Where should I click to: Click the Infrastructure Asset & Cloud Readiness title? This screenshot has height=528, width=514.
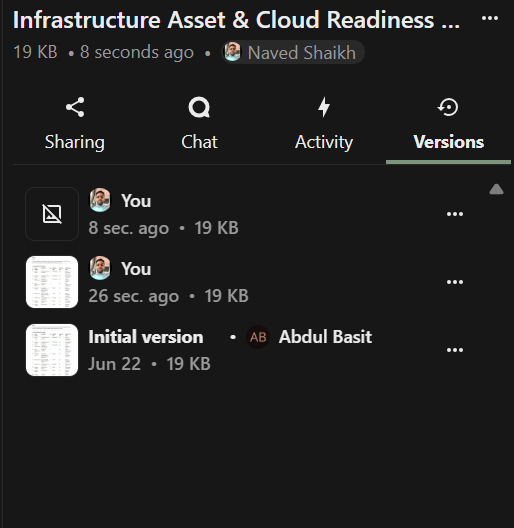[236, 20]
